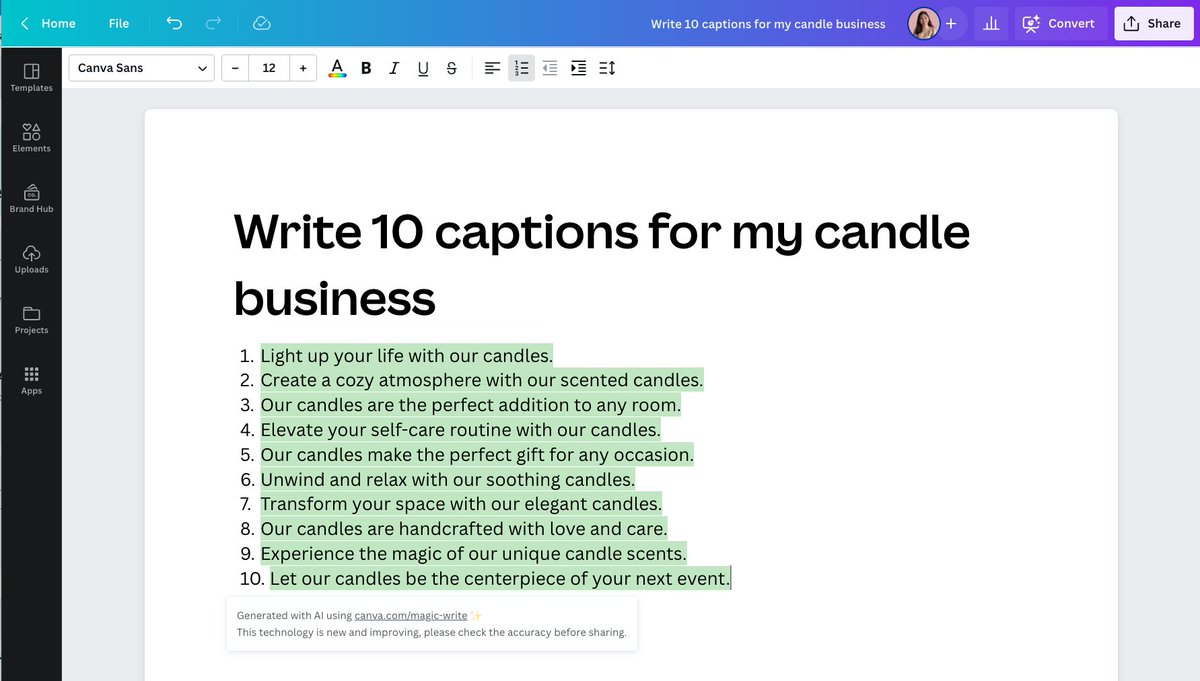The height and width of the screenshot is (681, 1200).
Task: Open the Uploads panel
Action: click(31, 258)
